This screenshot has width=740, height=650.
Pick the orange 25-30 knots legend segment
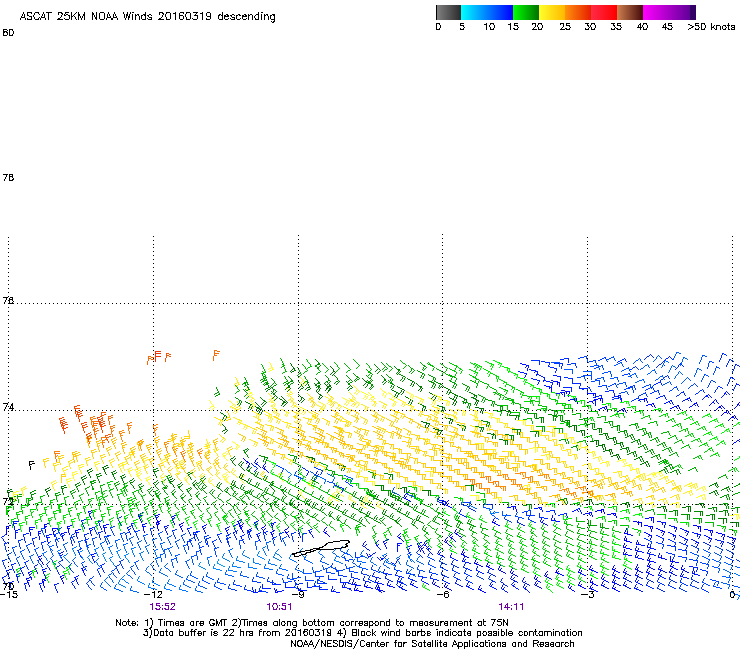(578, 12)
